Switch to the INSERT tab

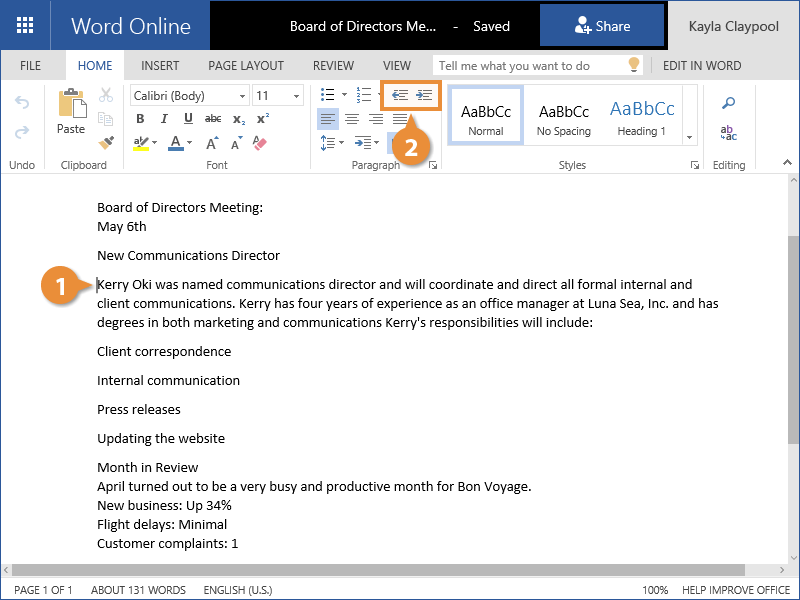160,66
